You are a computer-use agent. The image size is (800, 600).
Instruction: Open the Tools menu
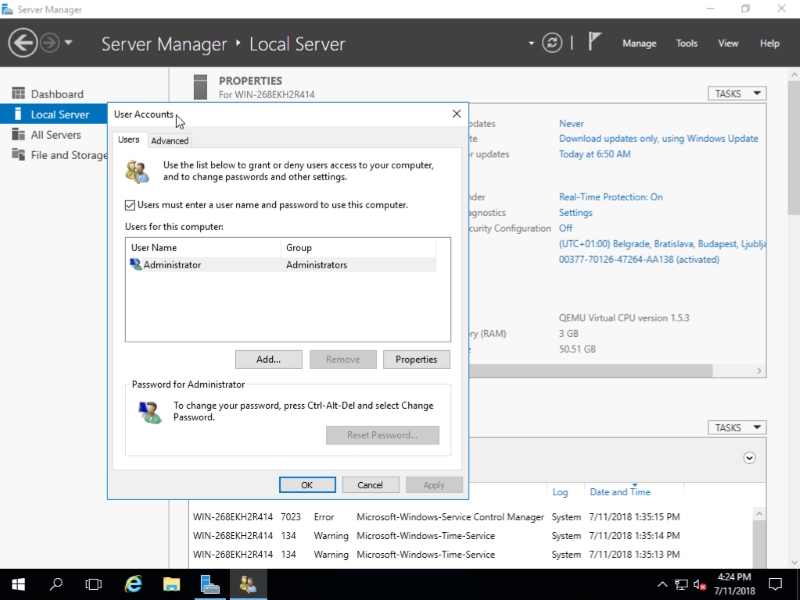[686, 43]
